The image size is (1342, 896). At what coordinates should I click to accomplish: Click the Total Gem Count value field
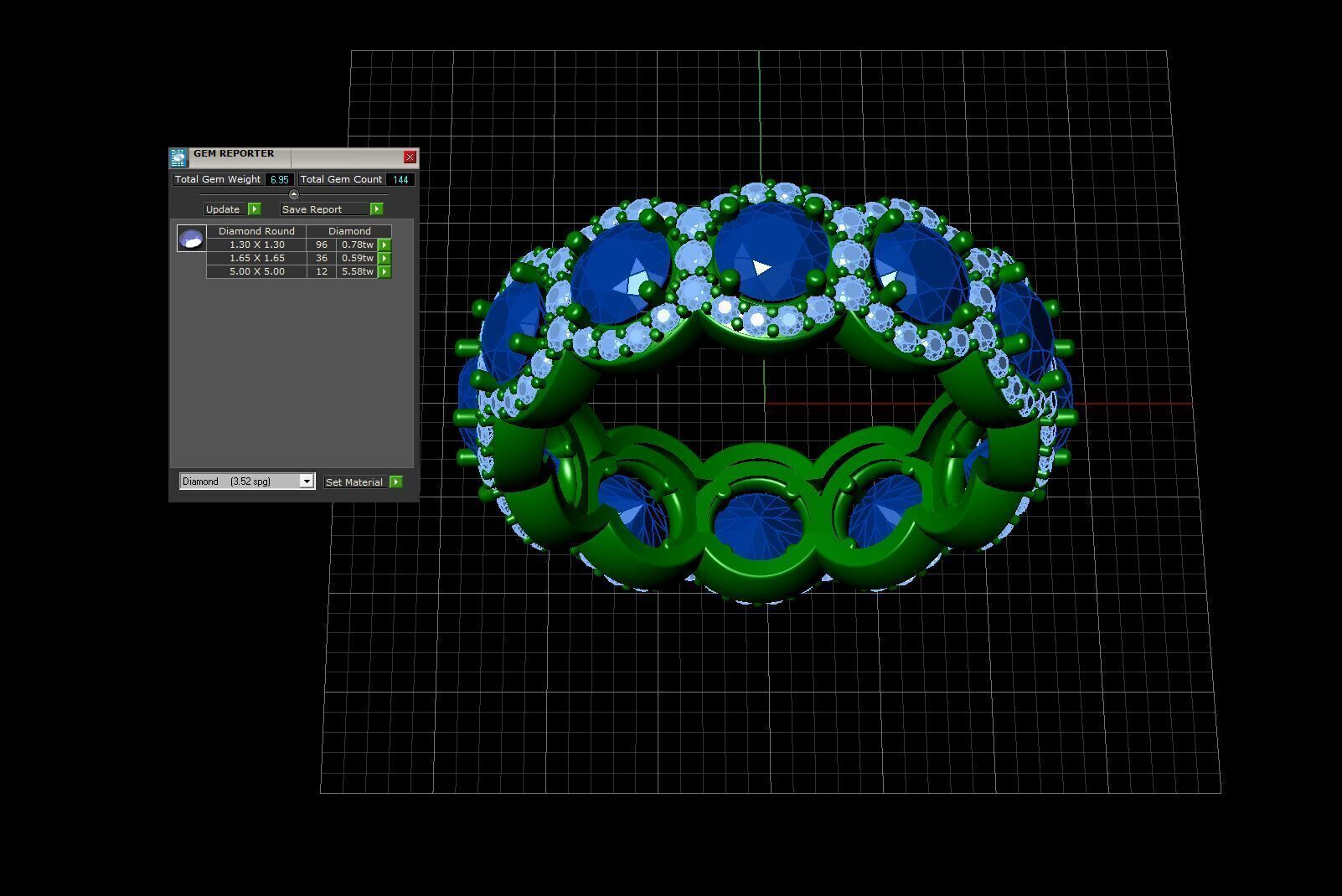[400, 179]
